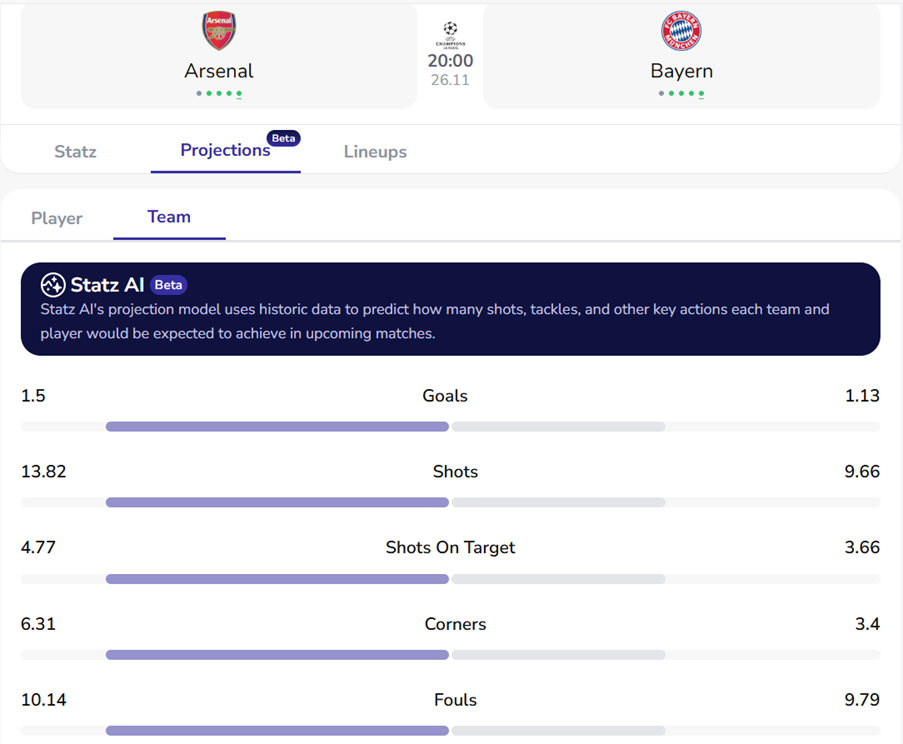Click the Beta badge beside Statz AI
This screenshot has width=903, height=744.
coord(168,285)
